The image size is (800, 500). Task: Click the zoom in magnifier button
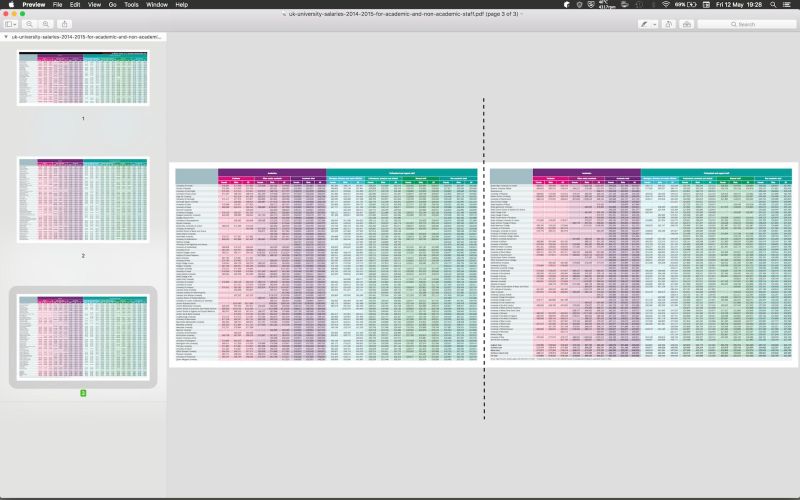click(45, 24)
